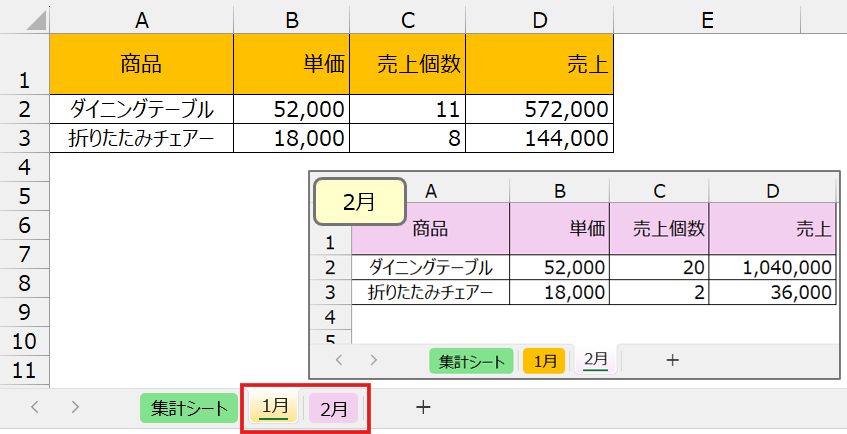Select the 2月 sheet tab
Viewport: 847px width, 434px height.
pyautogui.click(x=334, y=408)
